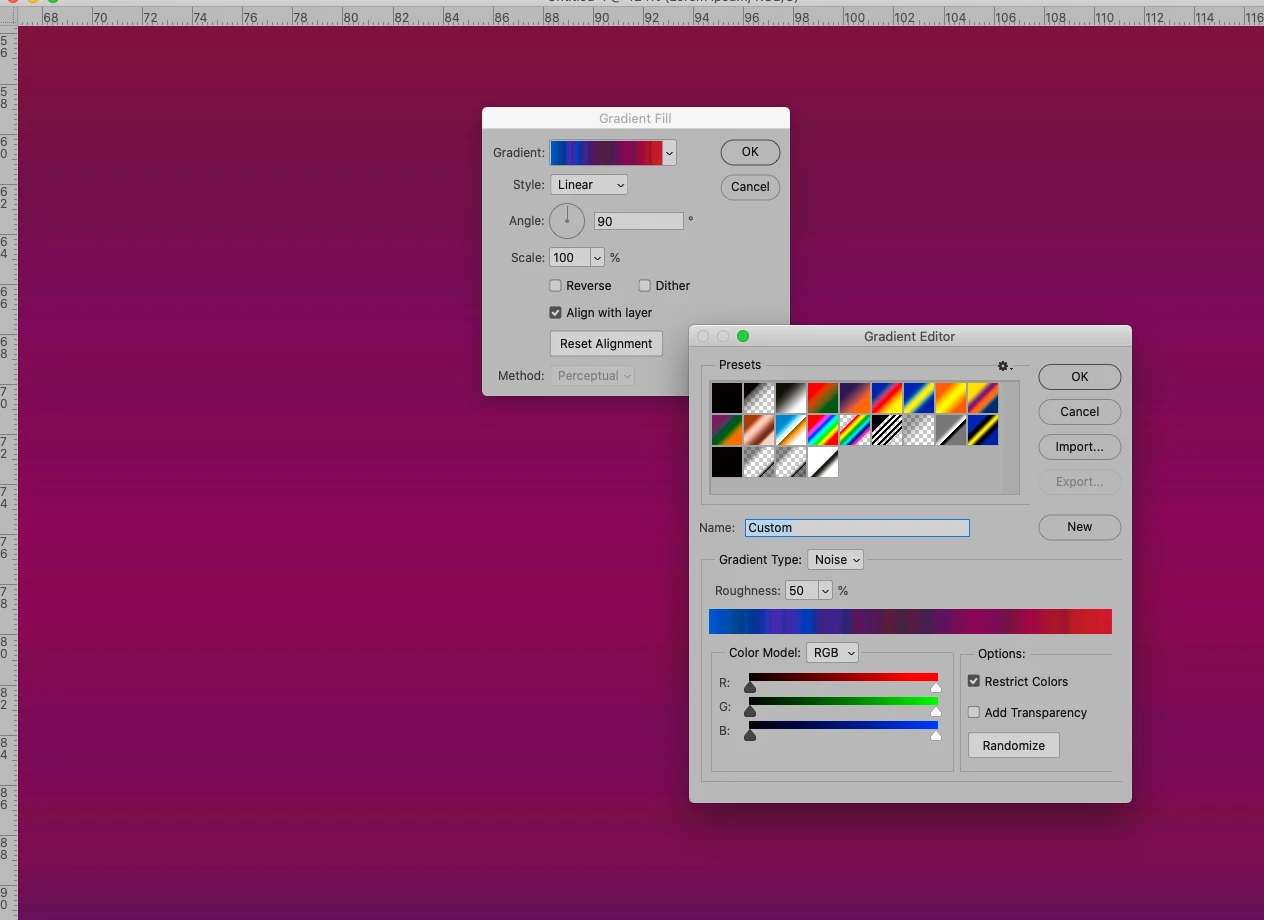
Task: Select the copper gradient preset
Action: [759, 430]
